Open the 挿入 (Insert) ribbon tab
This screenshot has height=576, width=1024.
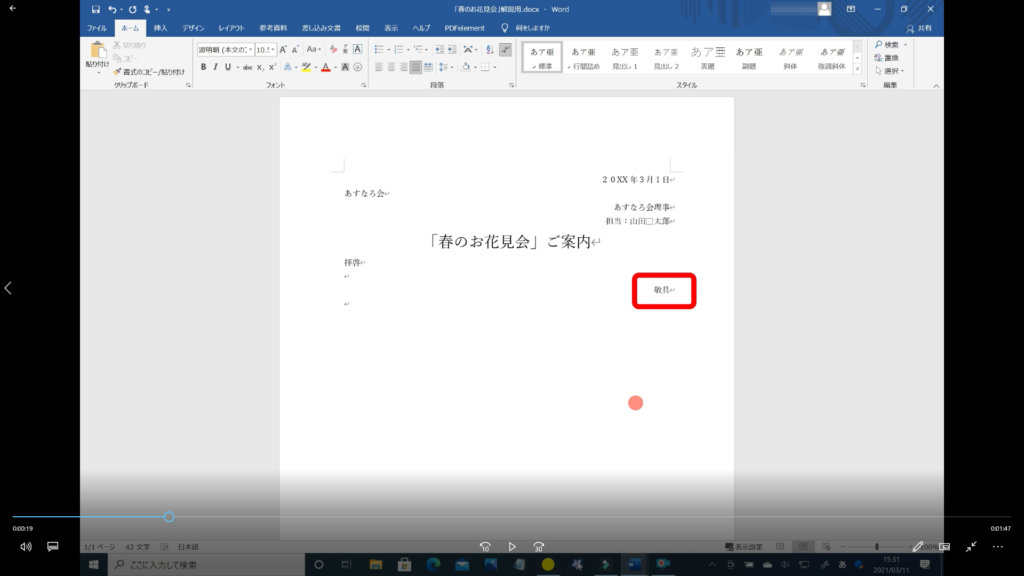[x=160, y=28]
